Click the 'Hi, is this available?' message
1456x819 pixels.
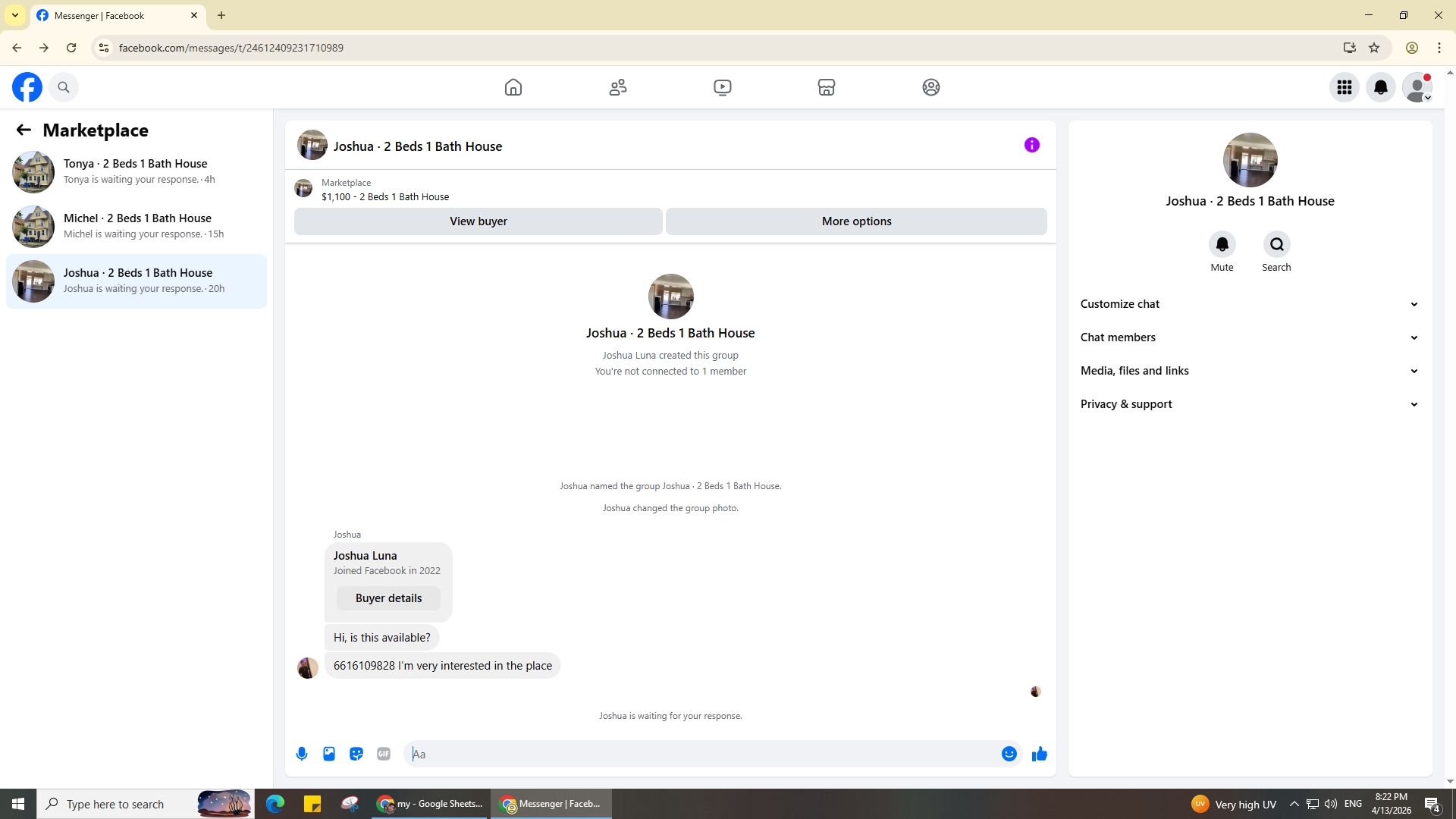tap(382, 638)
